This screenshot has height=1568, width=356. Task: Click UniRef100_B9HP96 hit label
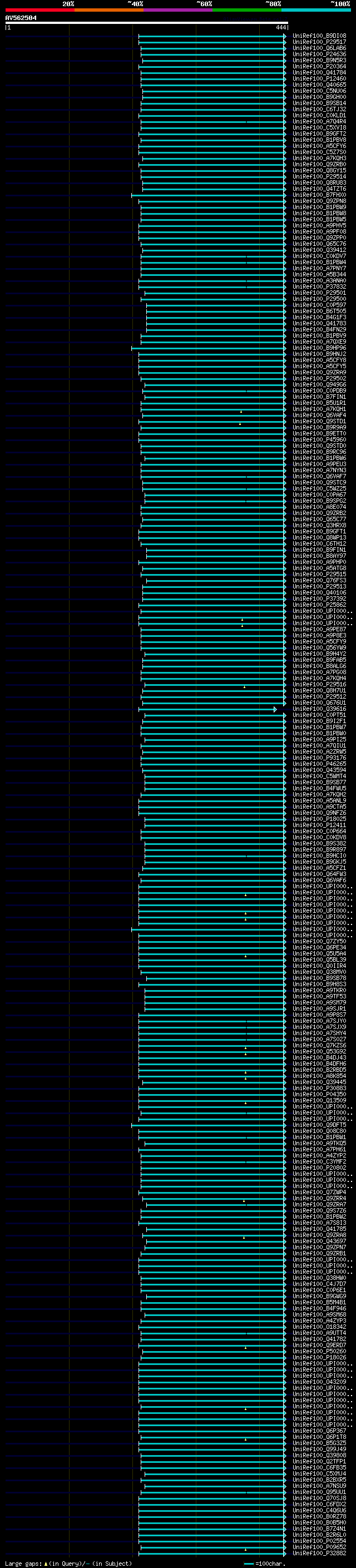click(319, 348)
